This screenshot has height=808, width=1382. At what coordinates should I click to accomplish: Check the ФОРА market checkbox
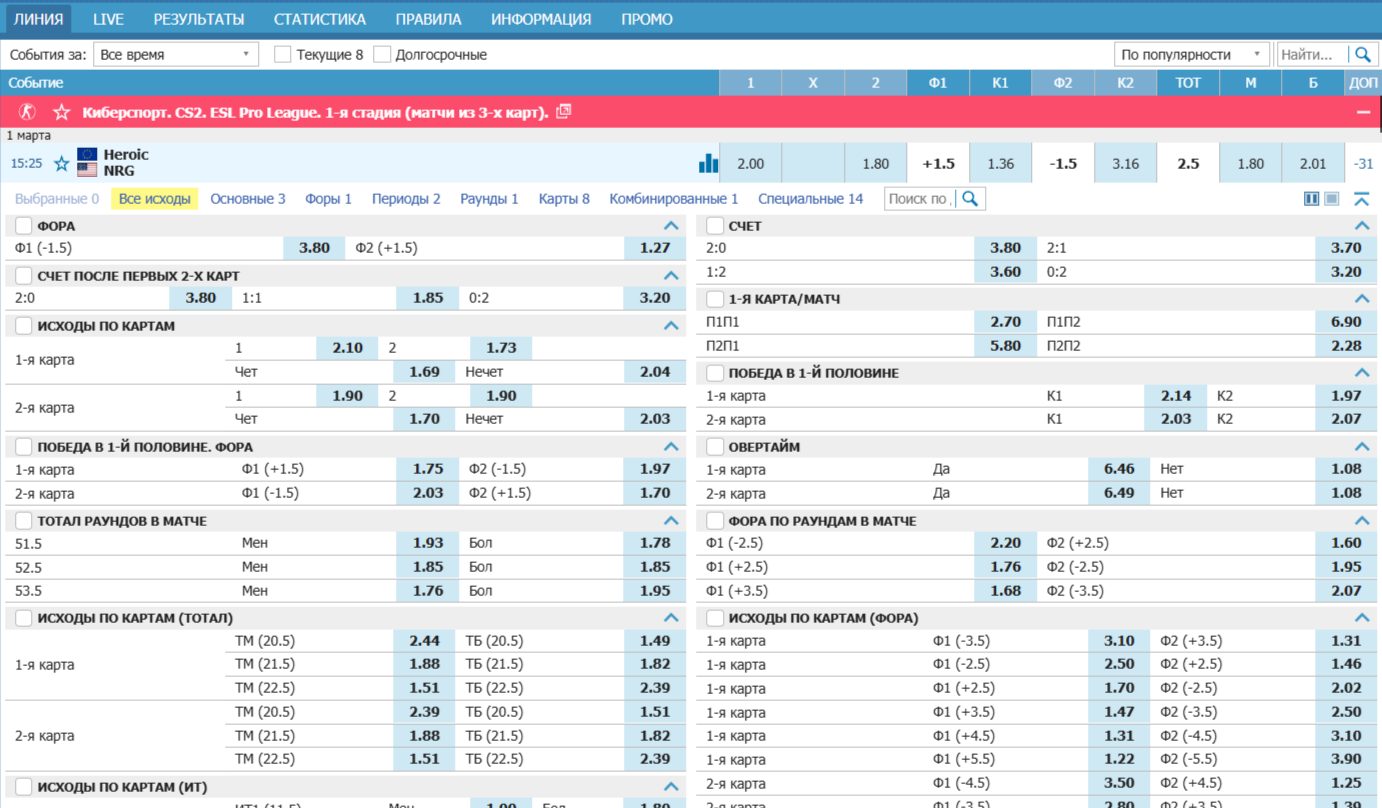[24, 226]
